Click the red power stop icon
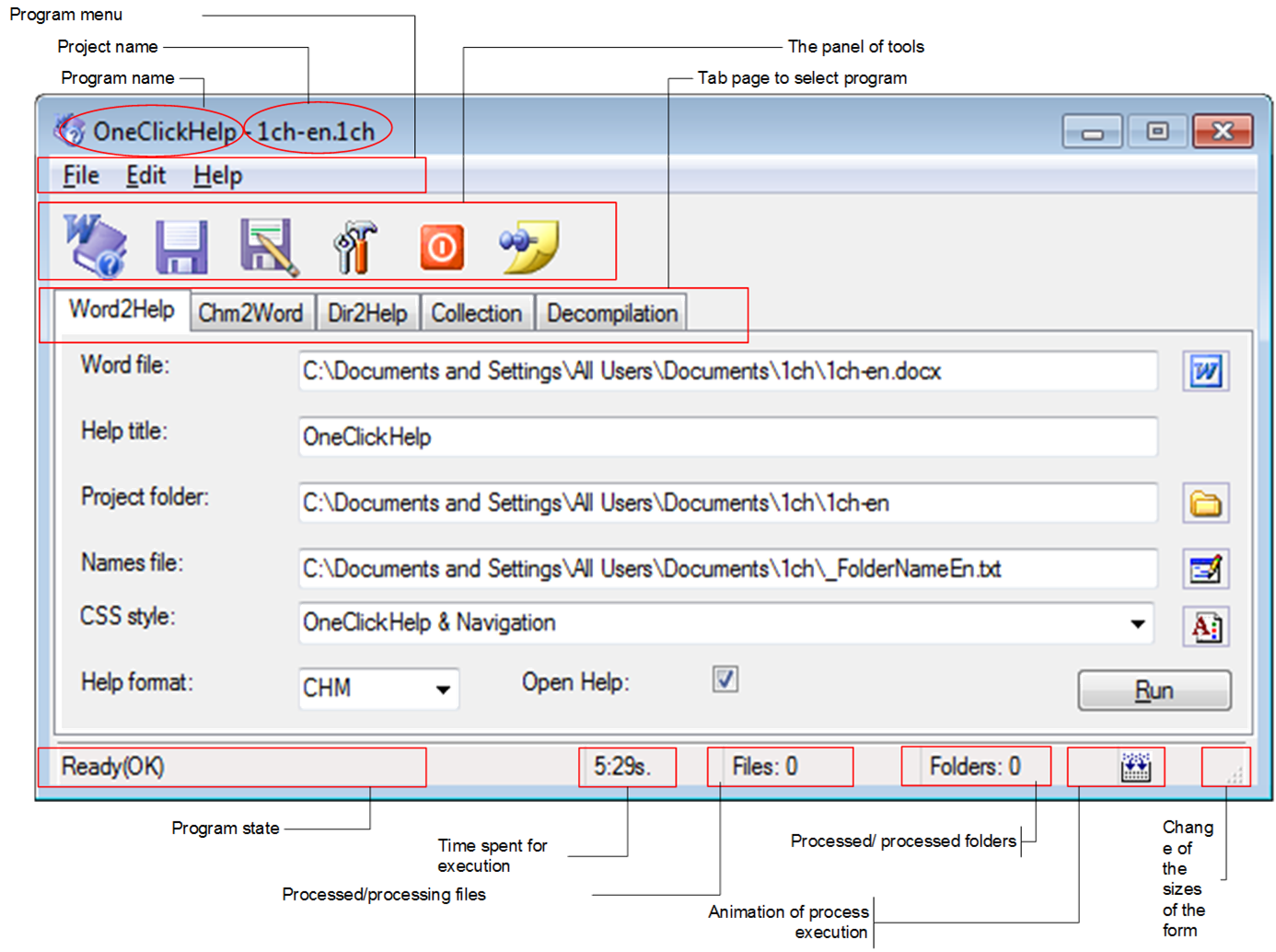The image size is (1276, 952). click(442, 247)
